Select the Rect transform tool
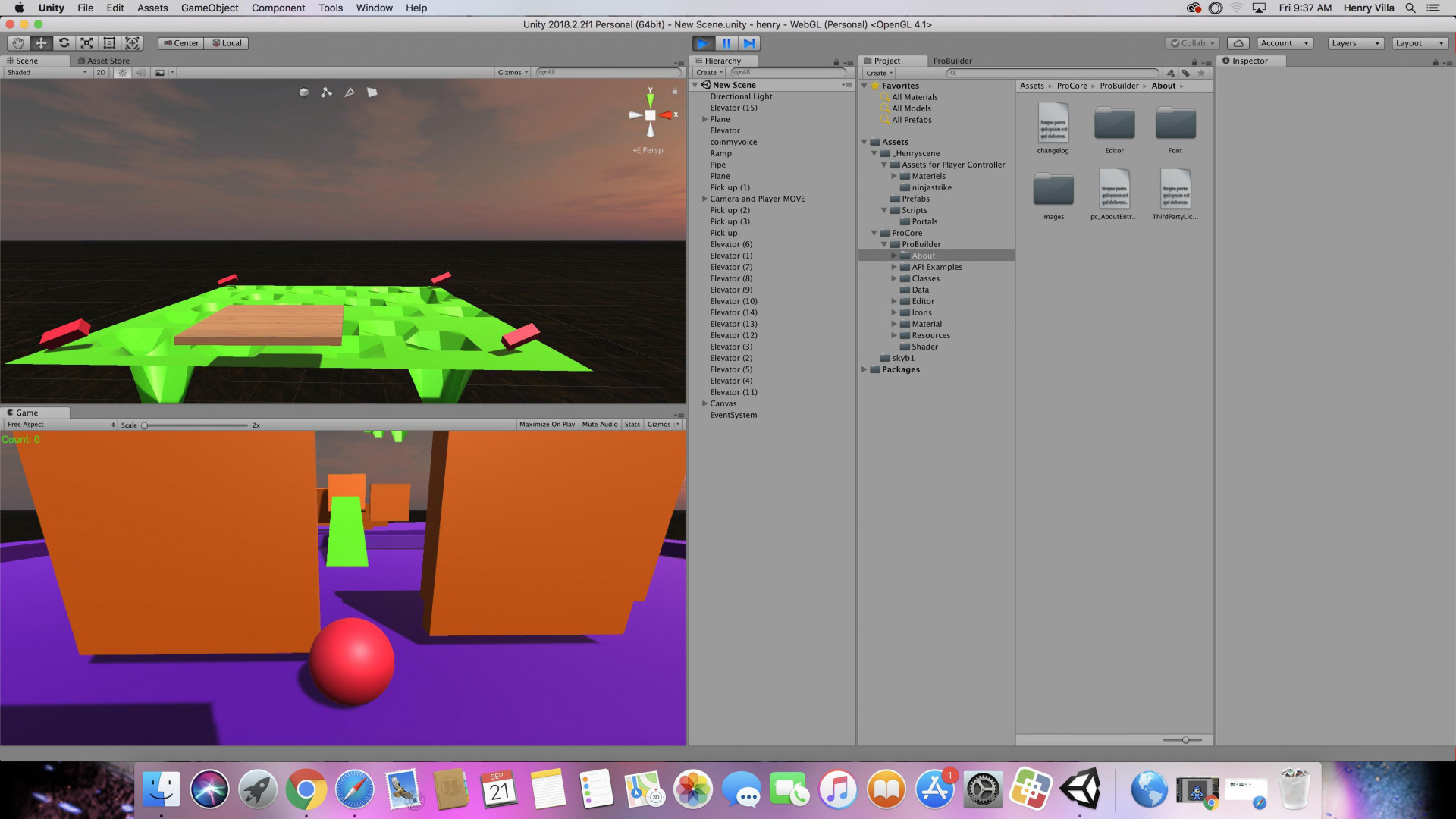 tap(110, 43)
